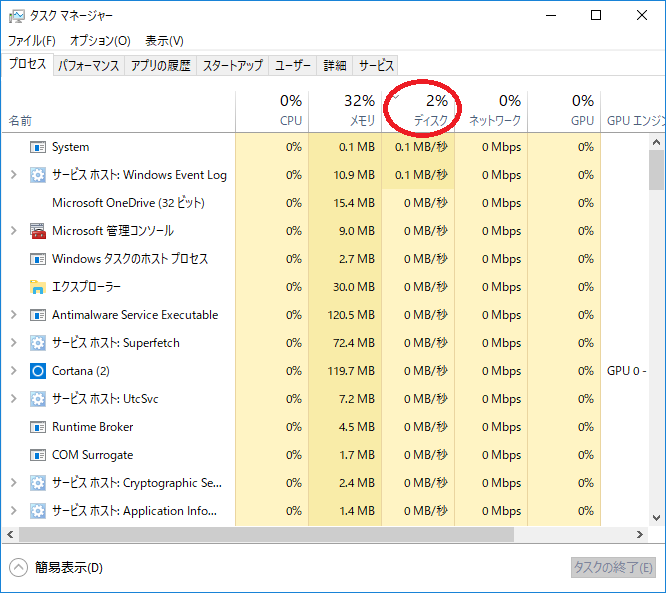Expand the Microsoft 管理コンソール row
Image resolution: width=666 pixels, height=593 pixels.
tap(14, 231)
